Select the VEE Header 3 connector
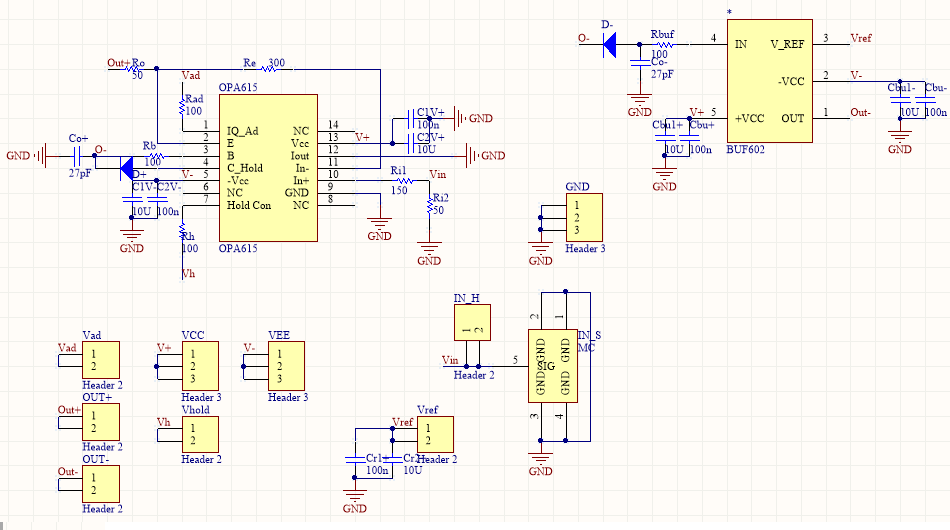This screenshot has width=950, height=530. (286, 366)
